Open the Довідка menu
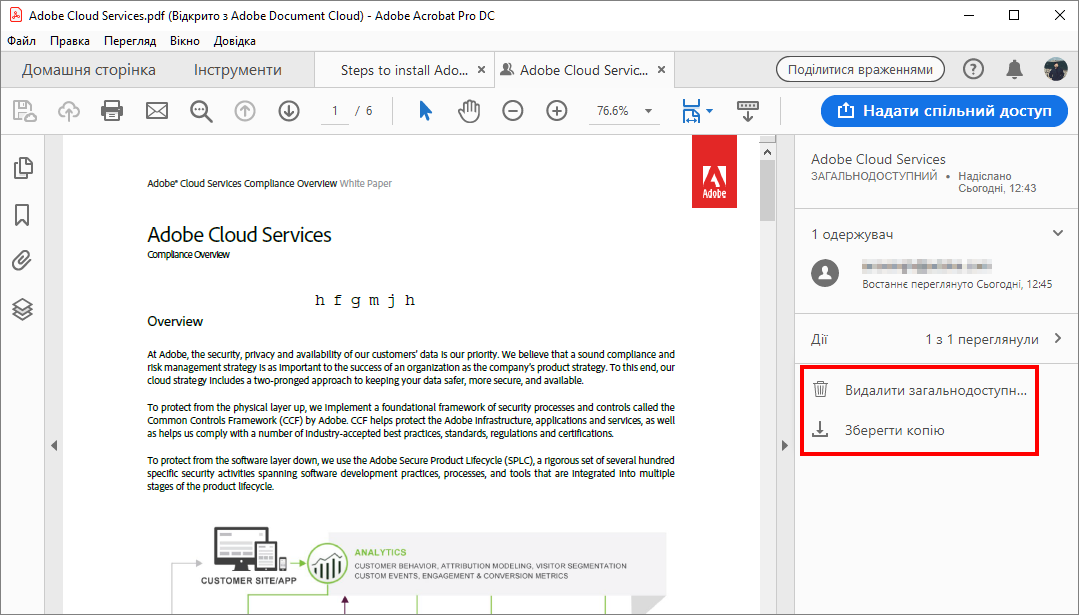The height and width of the screenshot is (615, 1079). pos(235,41)
